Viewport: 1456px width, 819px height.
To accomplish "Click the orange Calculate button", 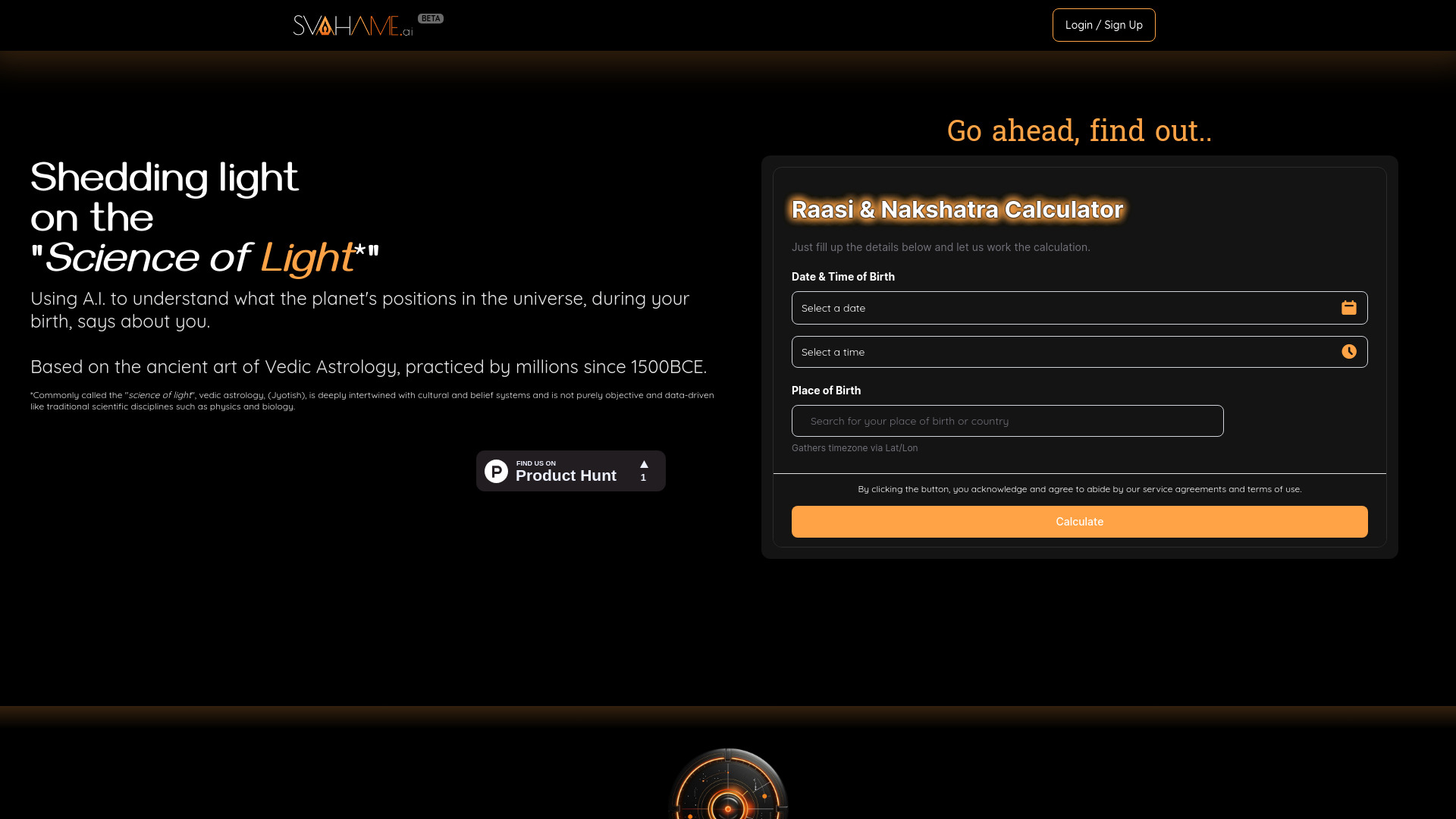I will coord(1079,521).
